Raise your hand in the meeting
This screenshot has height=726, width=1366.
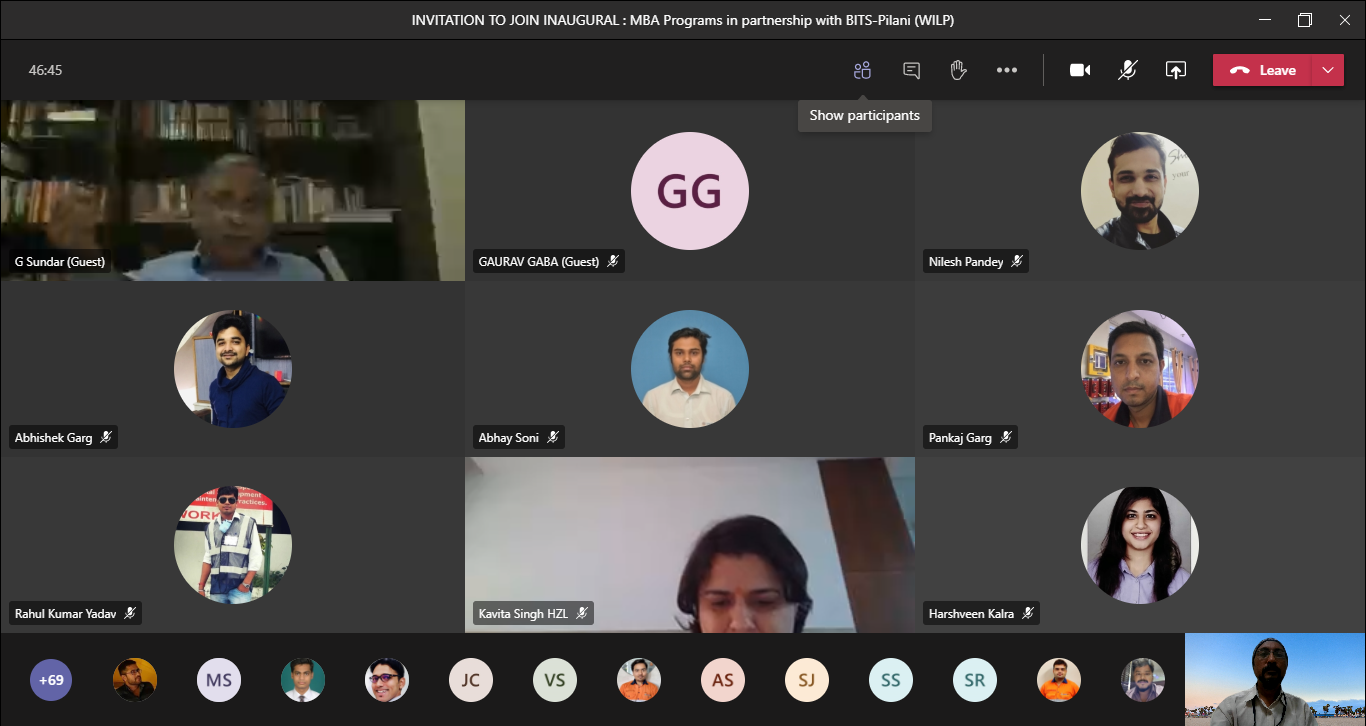click(958, 70)
